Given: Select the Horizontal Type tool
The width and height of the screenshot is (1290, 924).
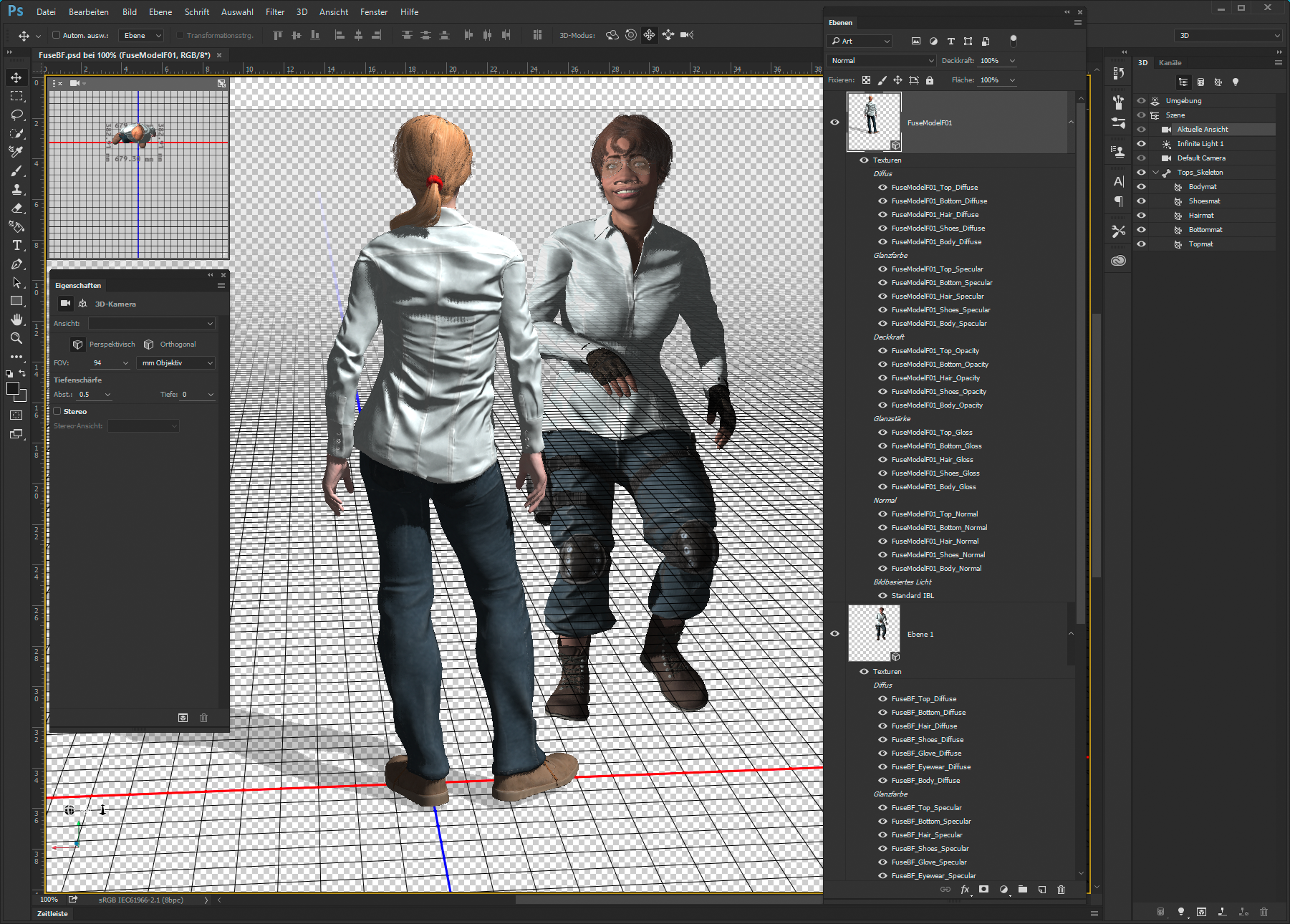Looking at the screenshot, I should 16,245.
